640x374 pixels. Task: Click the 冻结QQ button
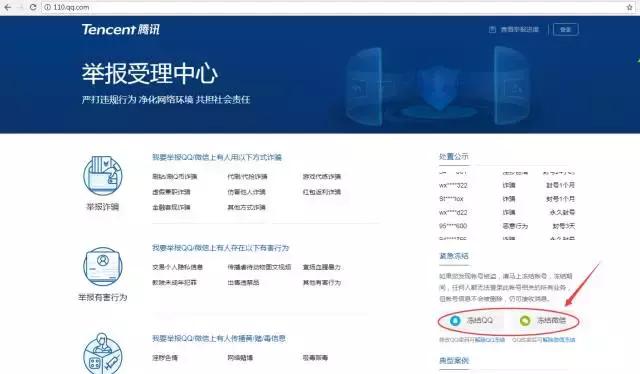tap(472, 321)
